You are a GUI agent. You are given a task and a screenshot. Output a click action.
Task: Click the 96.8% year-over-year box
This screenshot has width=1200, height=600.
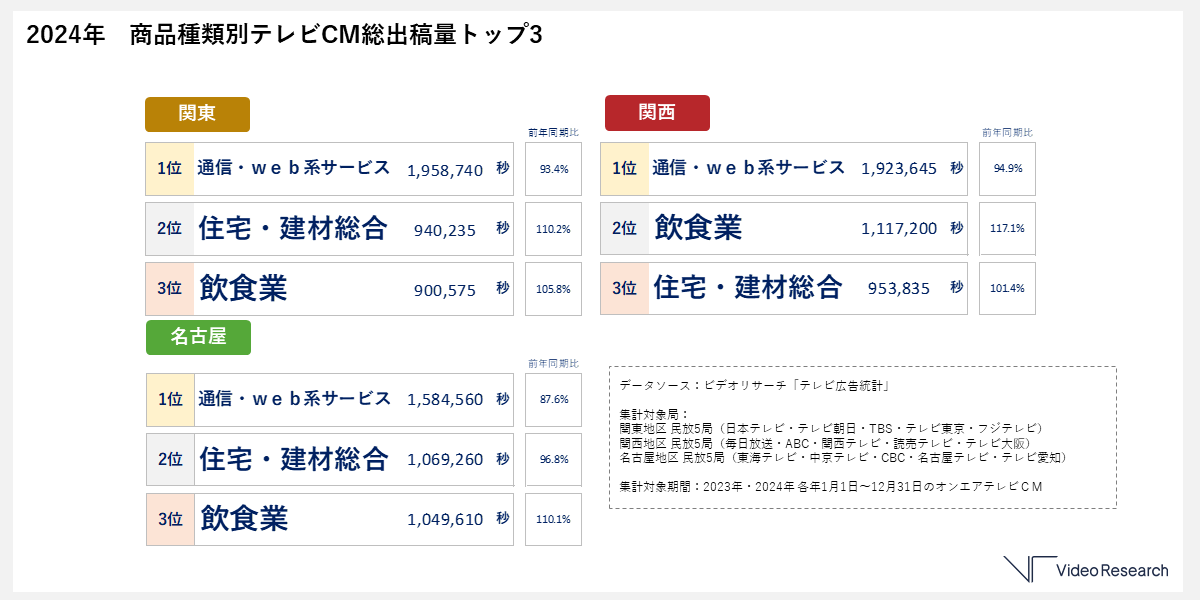[553, 460]
